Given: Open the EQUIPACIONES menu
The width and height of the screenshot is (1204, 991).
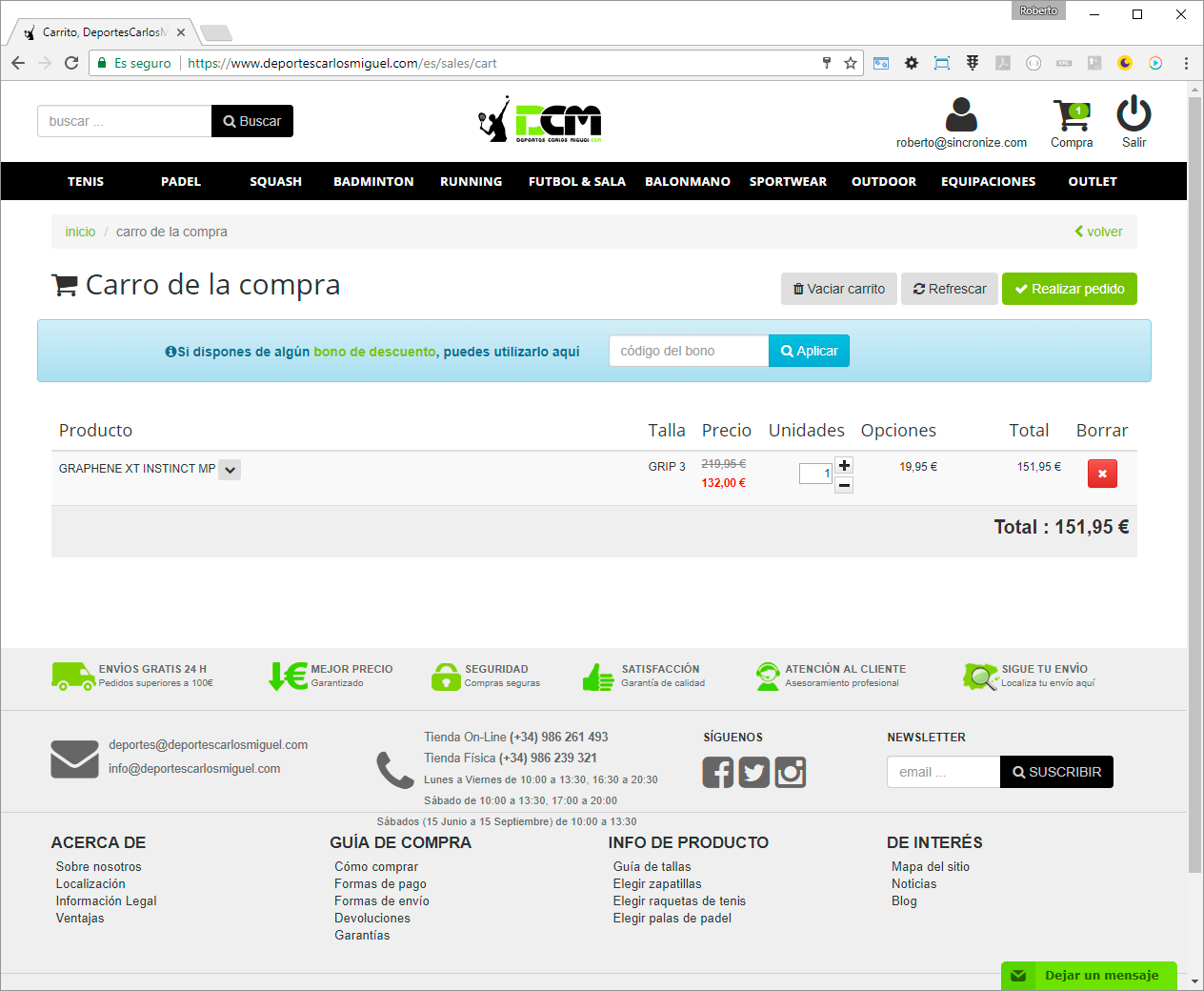Looking at the screenshot, I should (989, 181).
